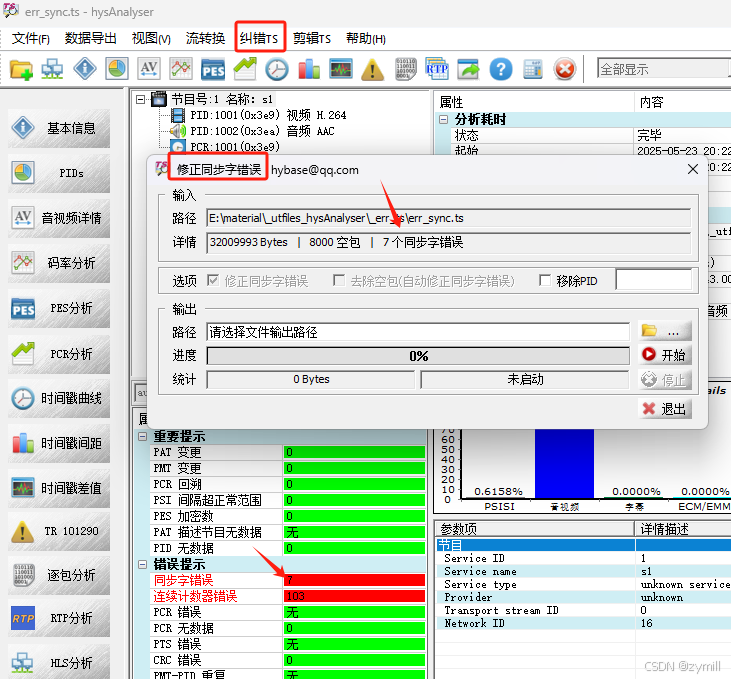Open RTP分析 sidebar panel
The width and height of the screenshot is (731, 679).
coord(59,618)
